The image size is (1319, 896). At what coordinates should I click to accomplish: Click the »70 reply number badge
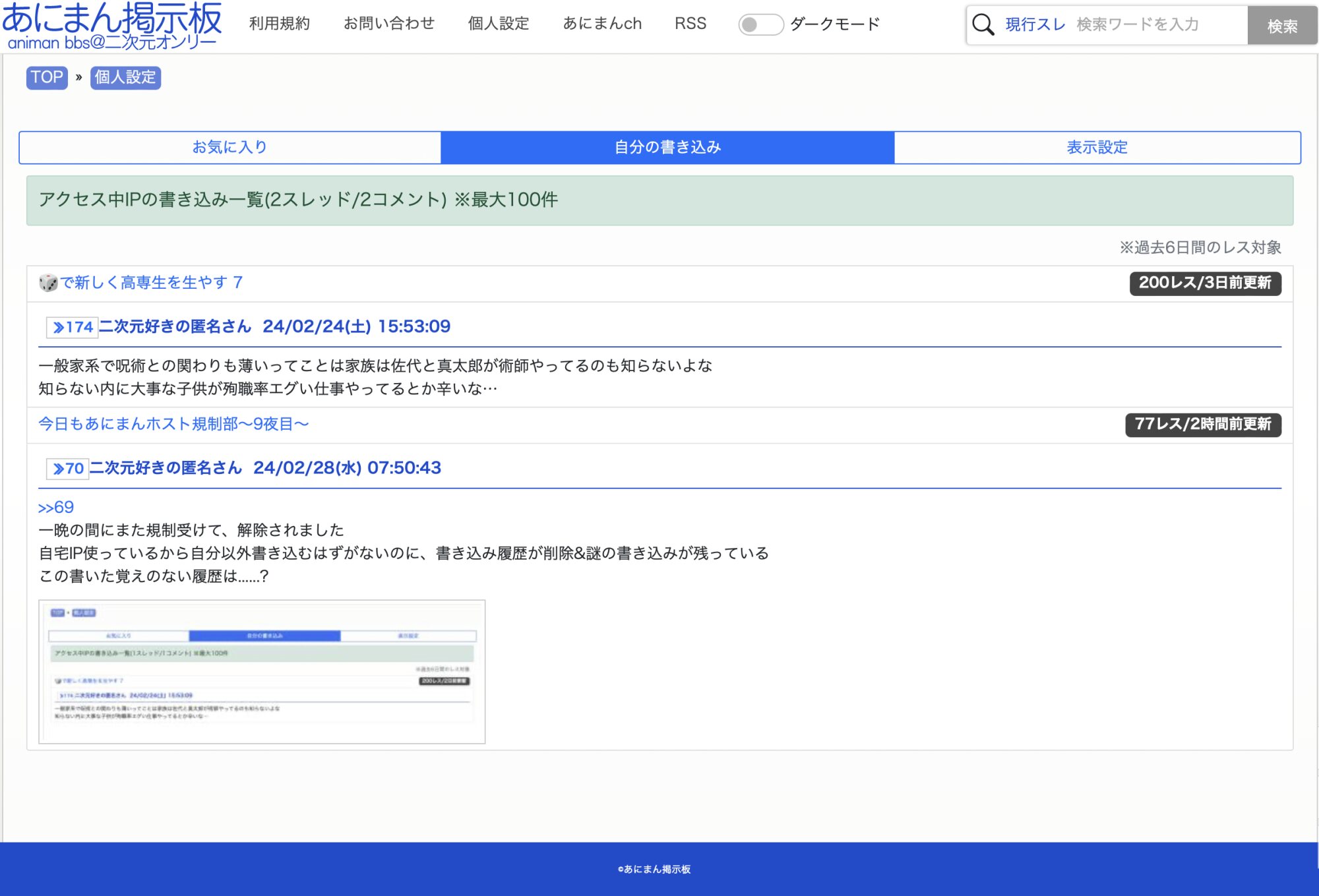point(68,469)
